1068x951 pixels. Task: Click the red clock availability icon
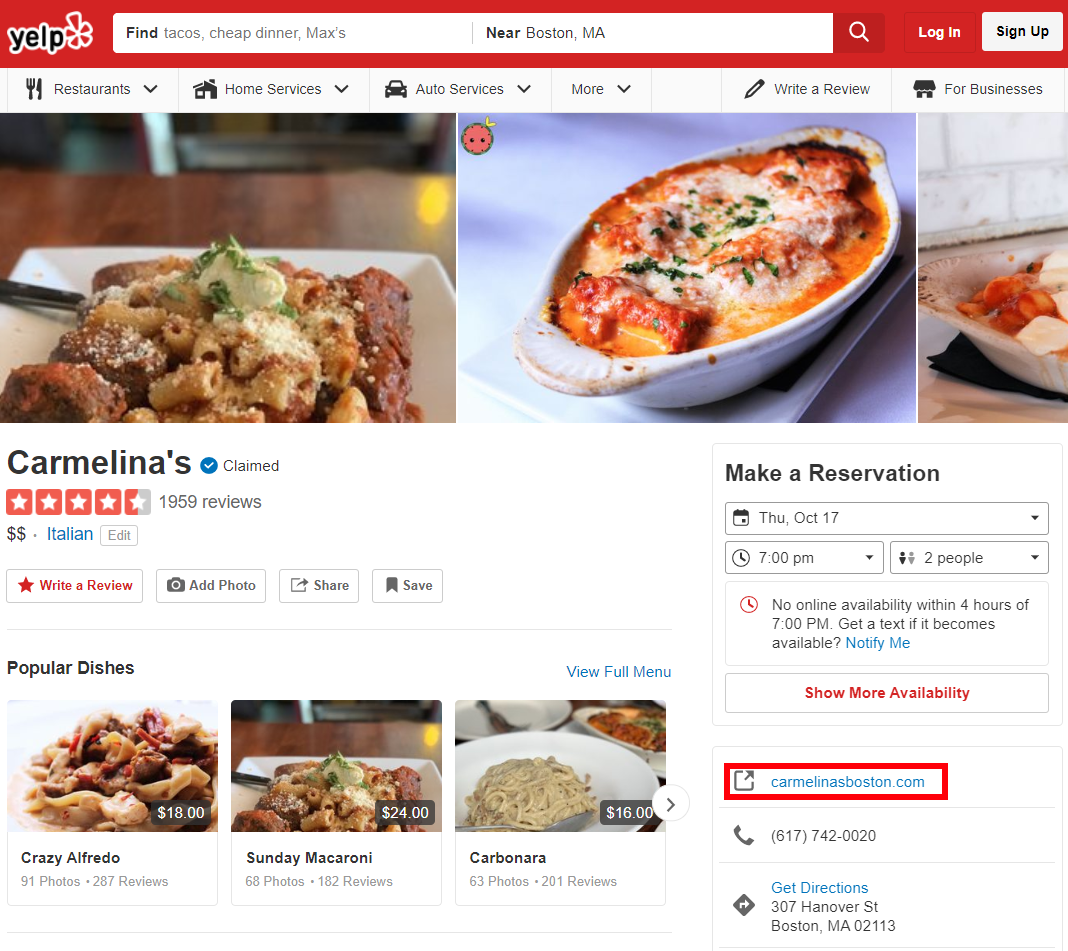pos(749,604)
